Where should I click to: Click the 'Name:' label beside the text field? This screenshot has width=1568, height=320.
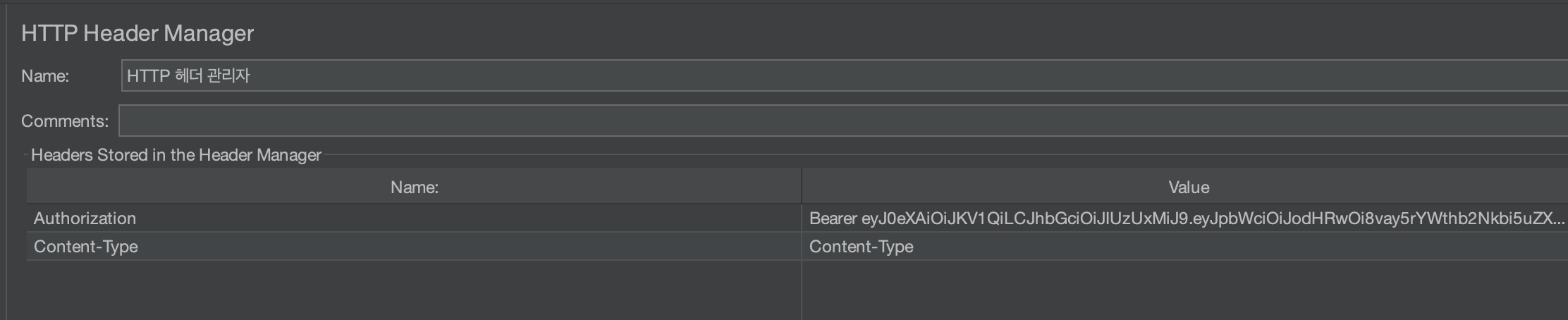[x=45, y=76]
